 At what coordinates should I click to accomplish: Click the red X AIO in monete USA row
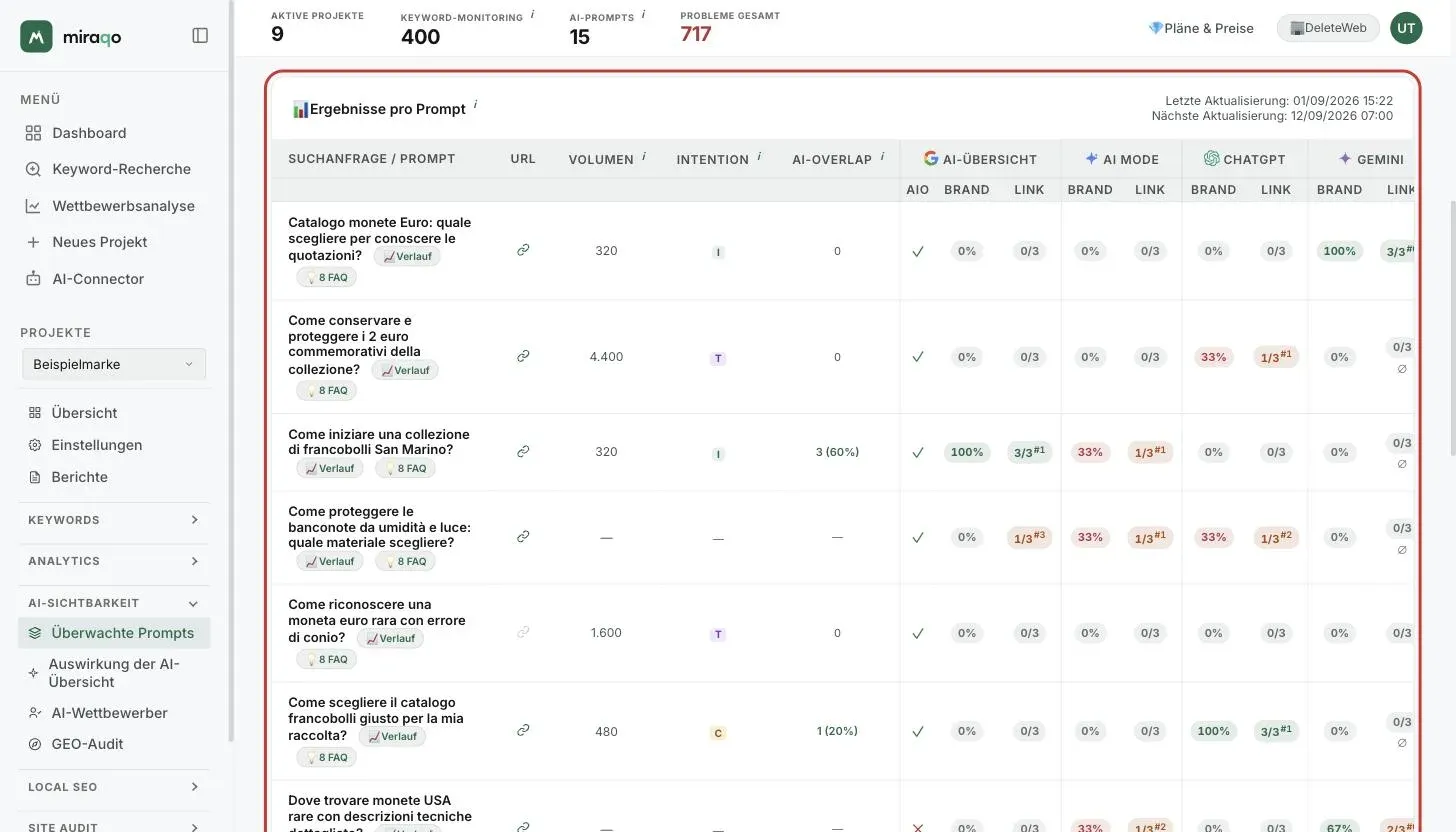click(918, 827)
